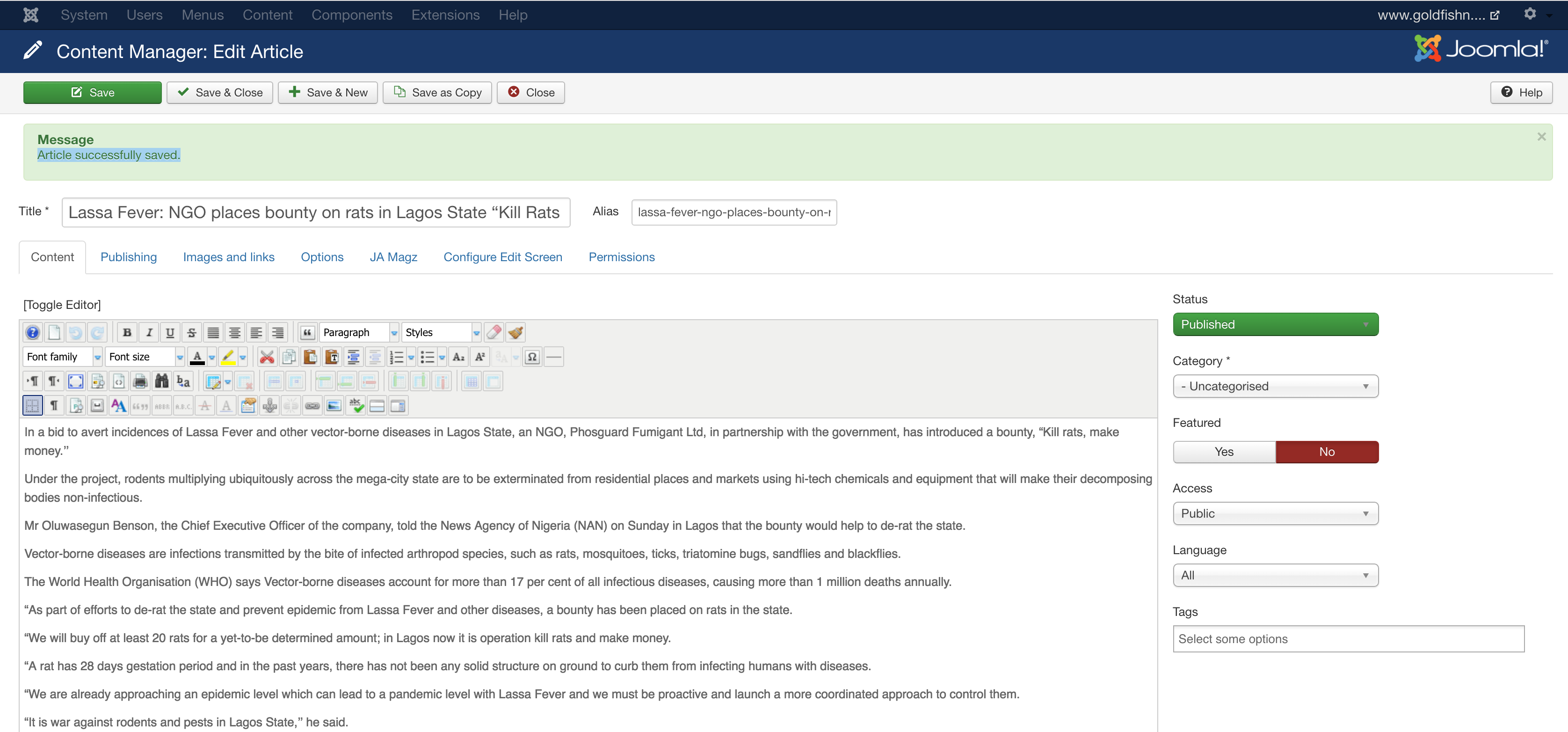Expand the numbered list style arrow
The height and width of the screenshot is (732, 1568).
[x=412, y=357]
